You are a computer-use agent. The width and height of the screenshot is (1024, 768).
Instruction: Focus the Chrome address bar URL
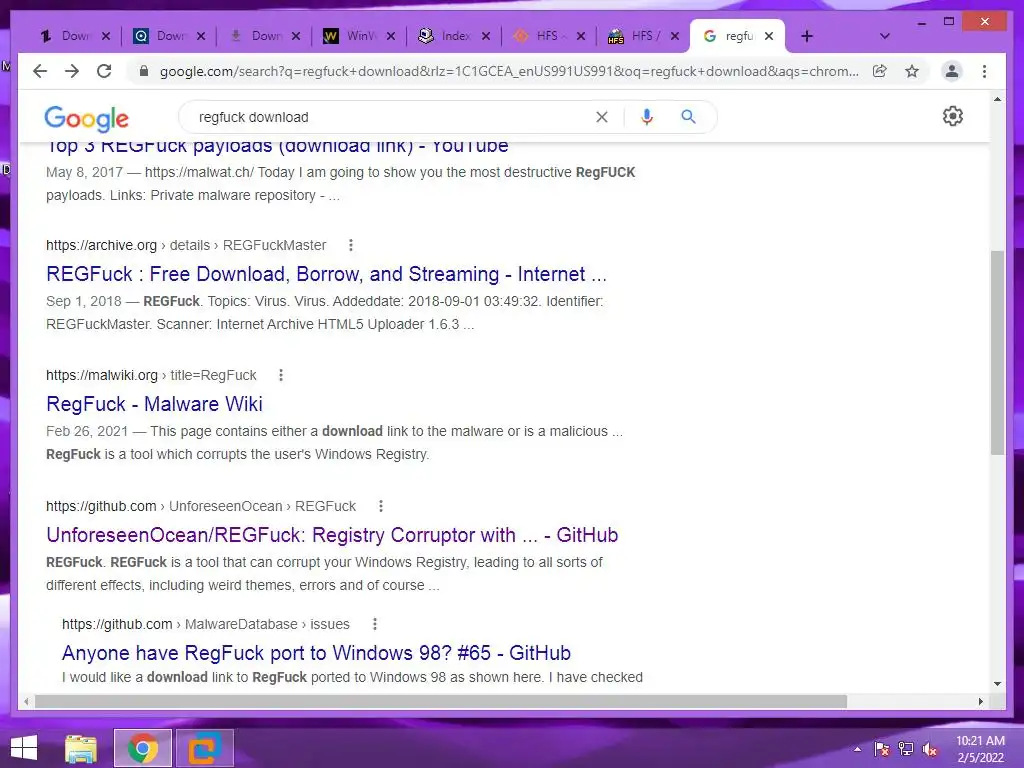pyautogui.click(x=509, y=71)
